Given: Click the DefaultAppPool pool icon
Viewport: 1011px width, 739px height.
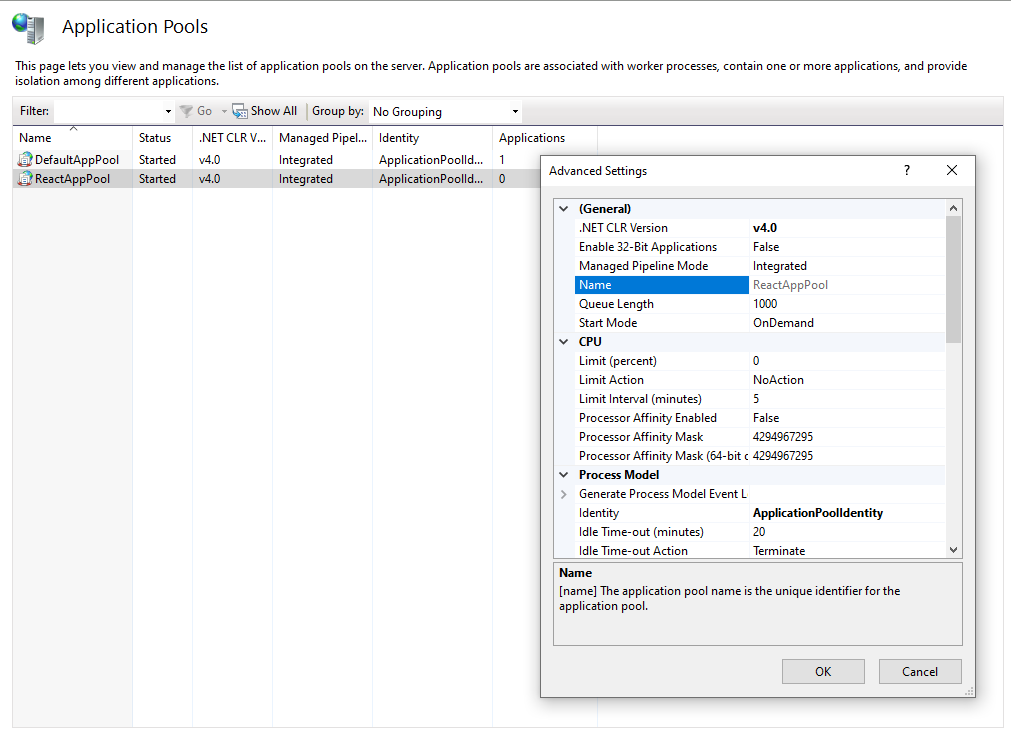Looking at the screenshot, I should click(x=25, y=160).
